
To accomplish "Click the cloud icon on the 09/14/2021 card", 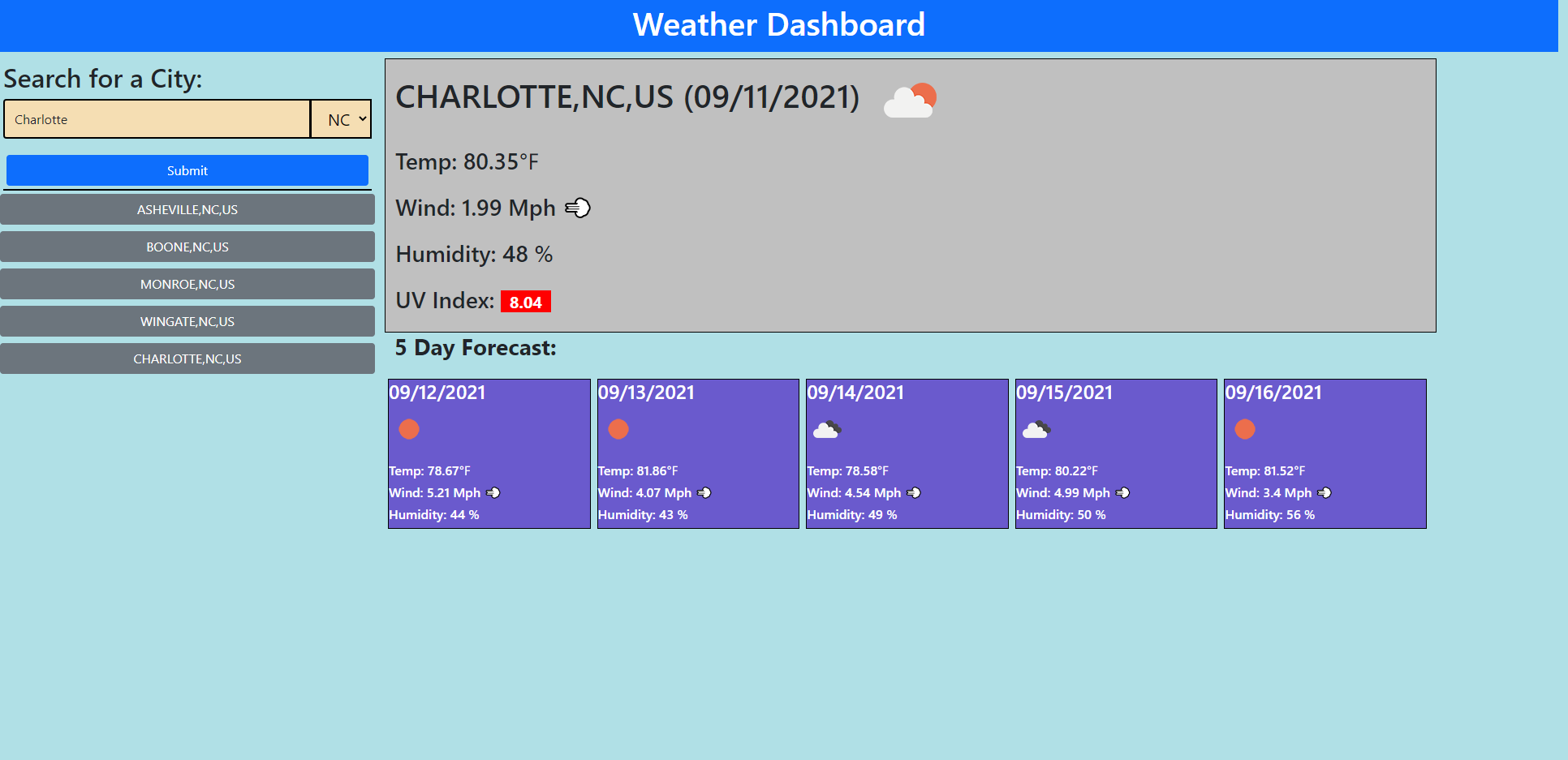I will [827, 429].
